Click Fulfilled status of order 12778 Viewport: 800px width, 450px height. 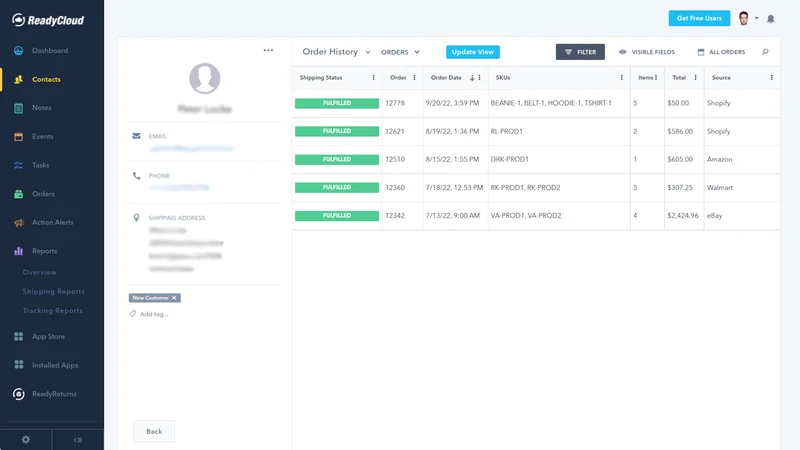pyautogui.click(x=337, y=103)
